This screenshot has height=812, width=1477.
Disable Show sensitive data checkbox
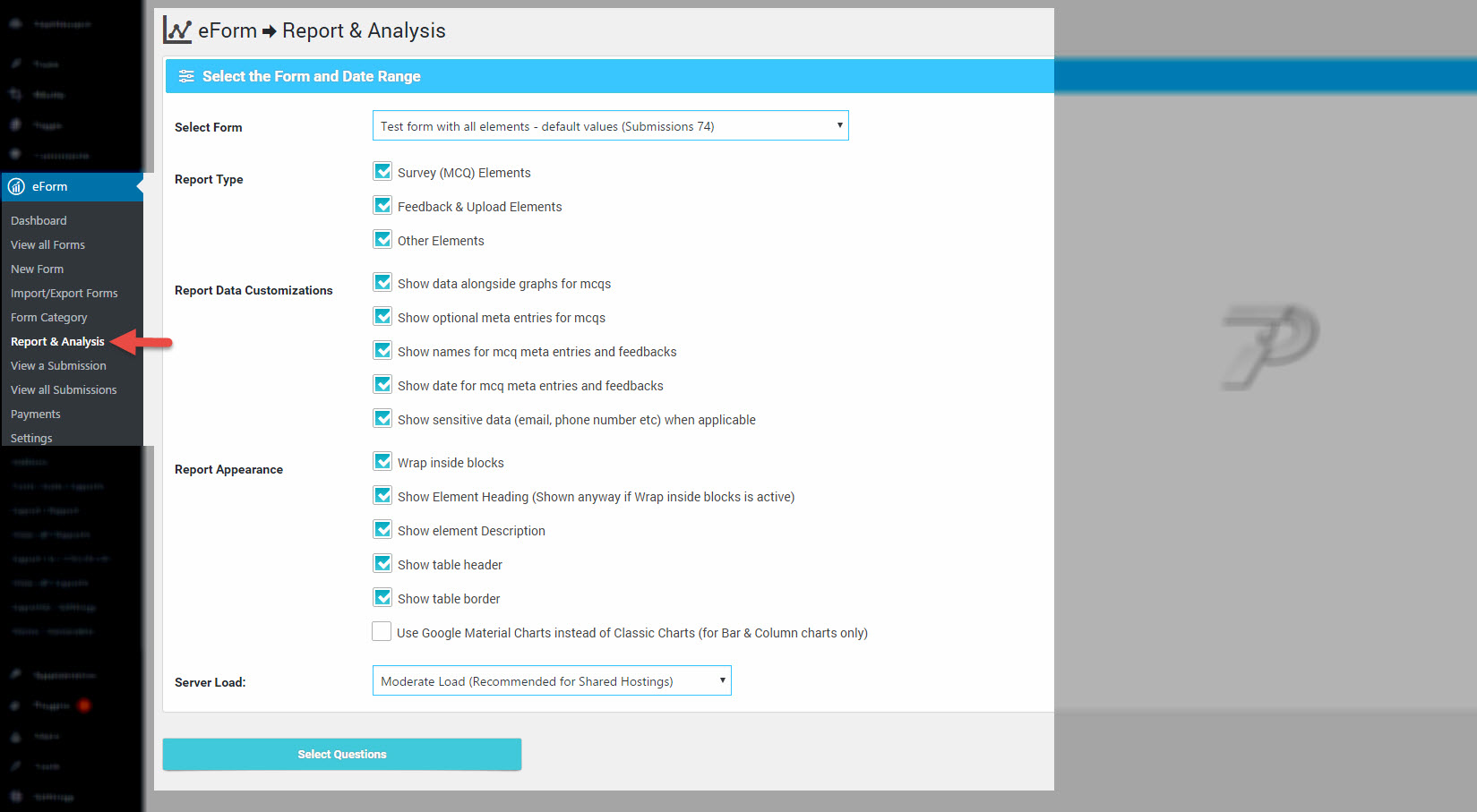pyautogui.click(x=382, y=419)
